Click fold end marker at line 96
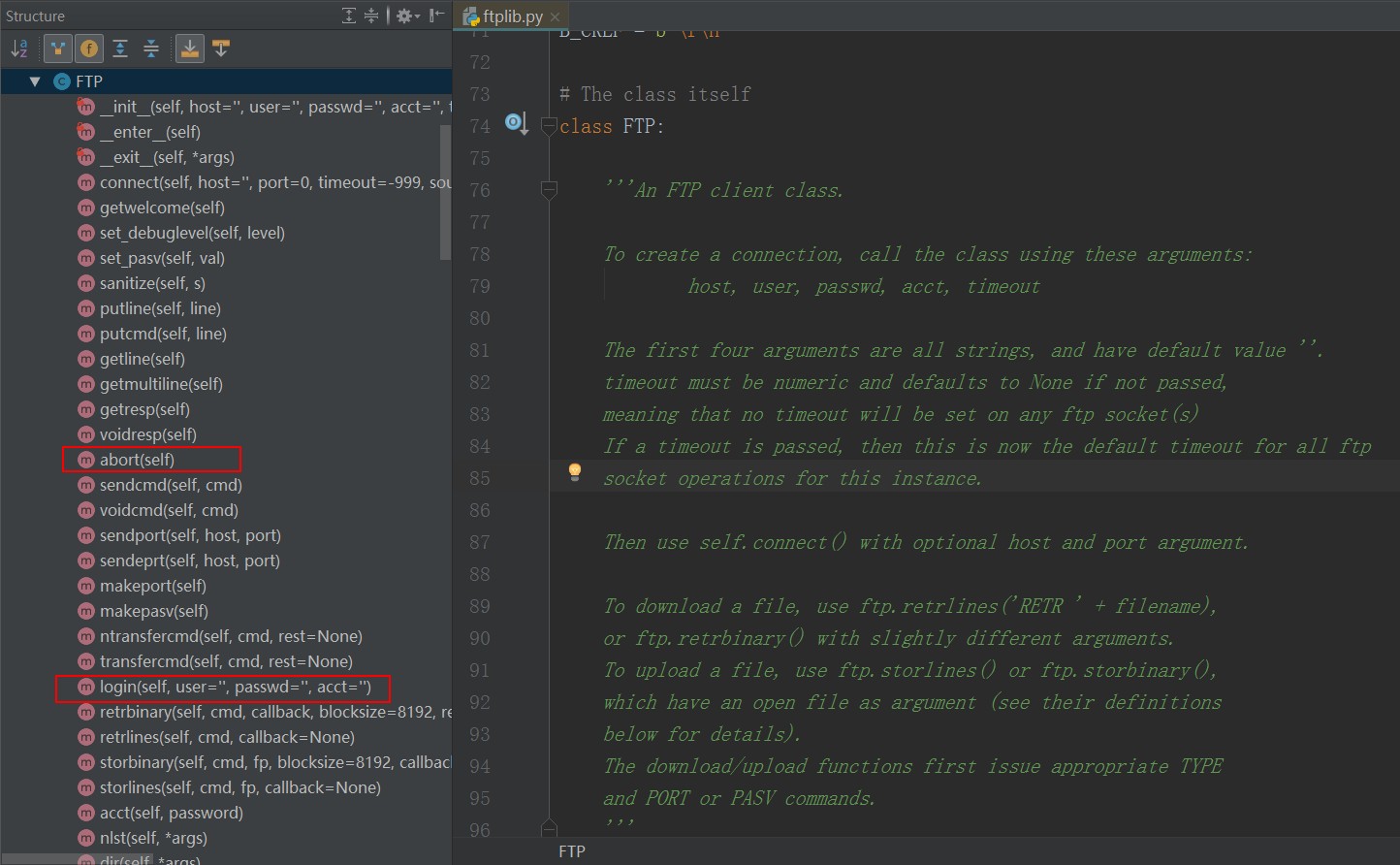 click(549, 827)
